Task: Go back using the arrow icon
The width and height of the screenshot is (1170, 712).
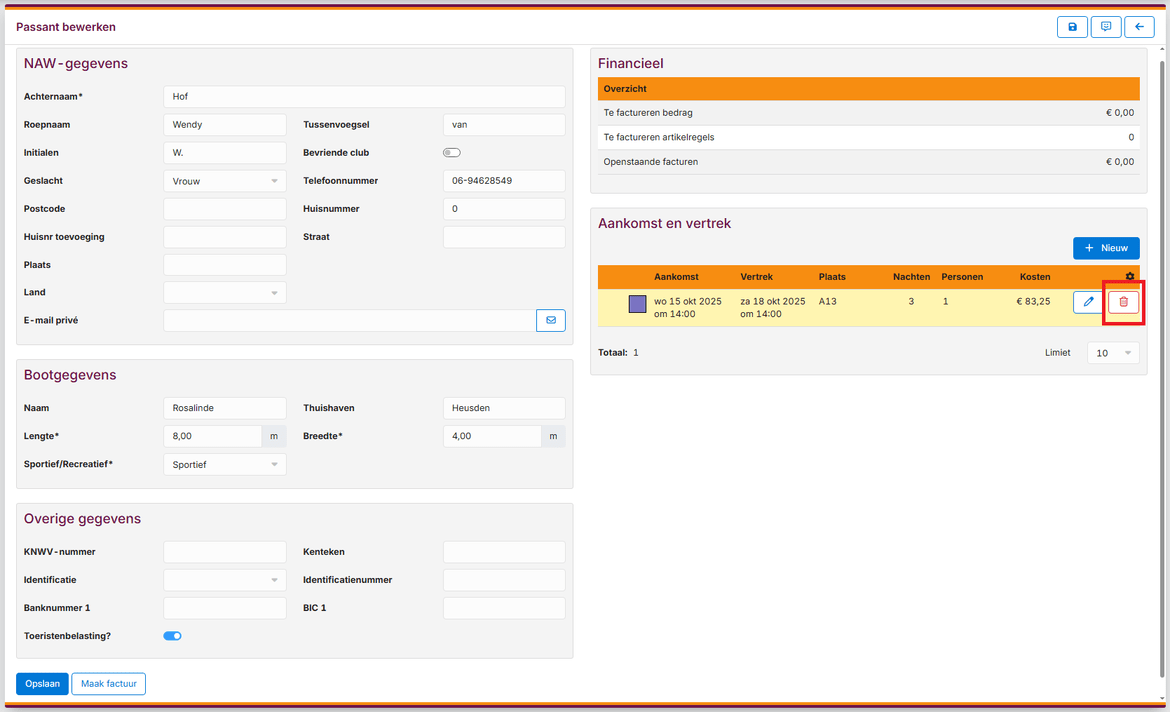Action: pos(1139,27)
